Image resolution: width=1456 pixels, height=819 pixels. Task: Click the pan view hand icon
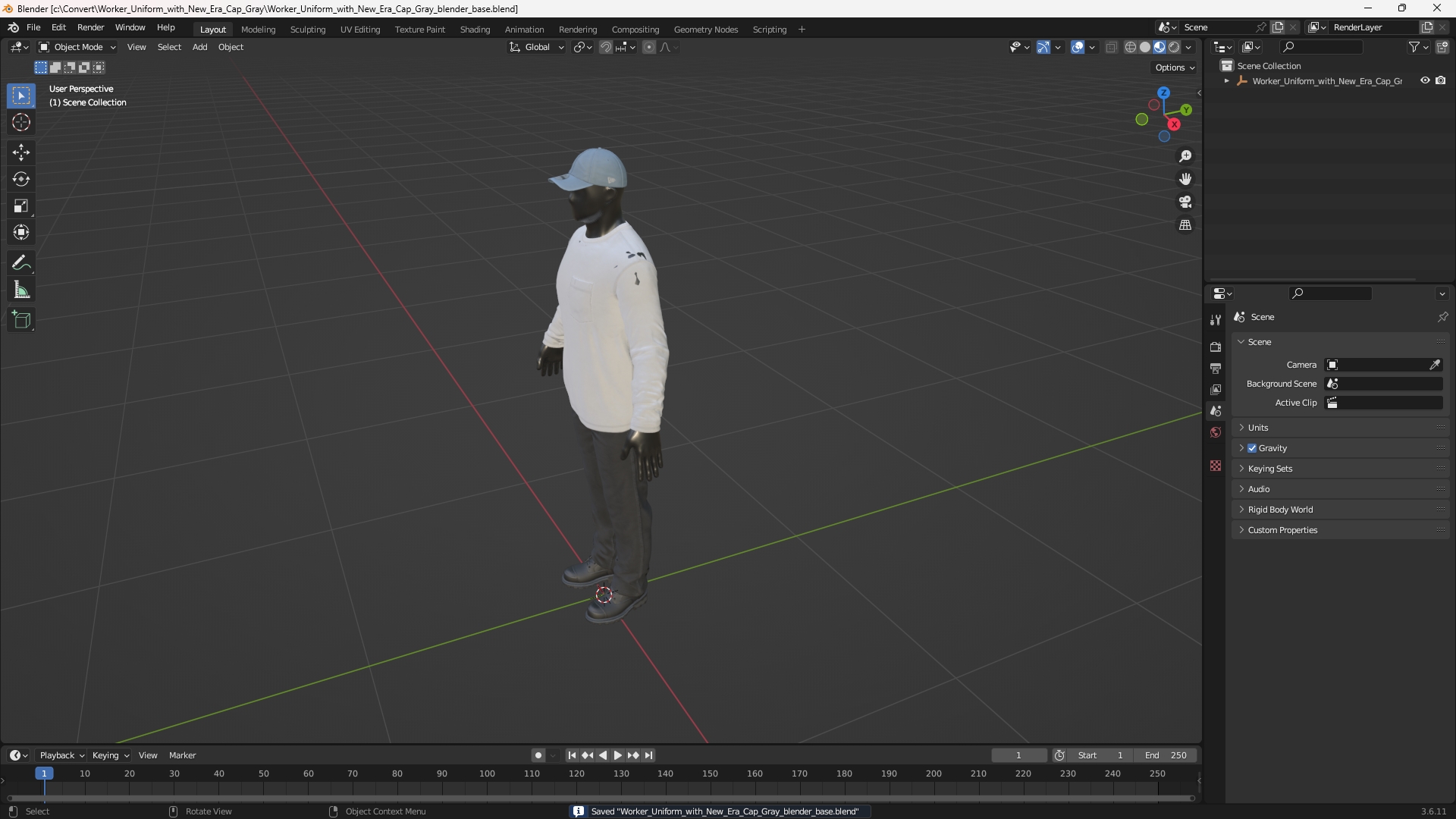pyautogui.click(x=1185, y=179)
